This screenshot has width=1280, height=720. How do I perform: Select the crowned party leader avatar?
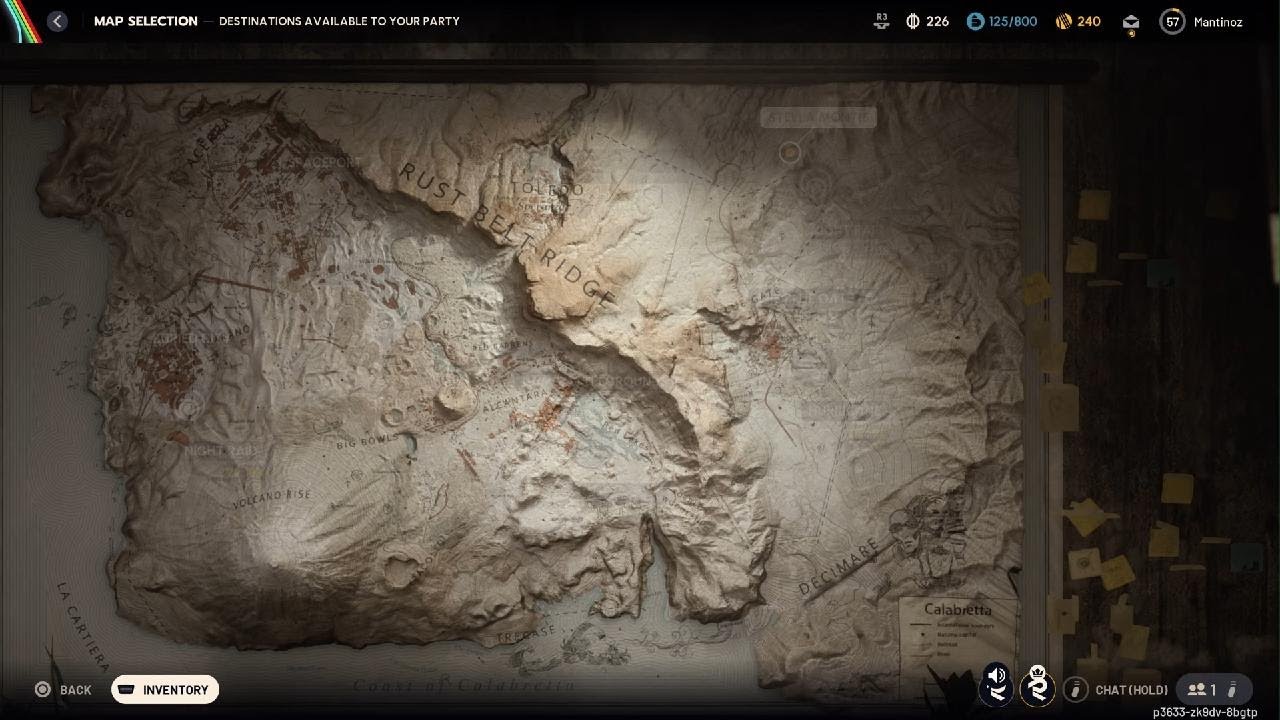1038,686
